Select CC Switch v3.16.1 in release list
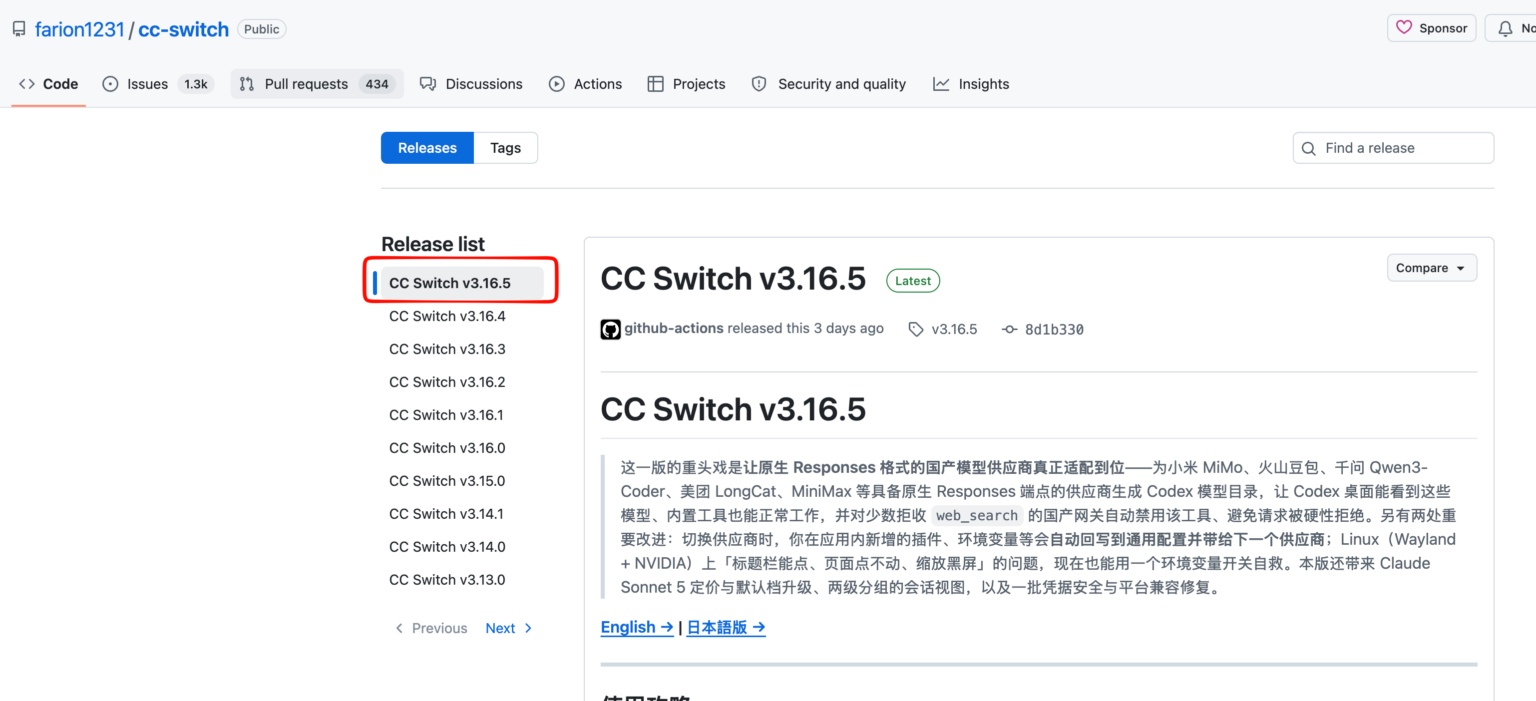Screen dimensions: 1536x701 (x=446, y=415)
